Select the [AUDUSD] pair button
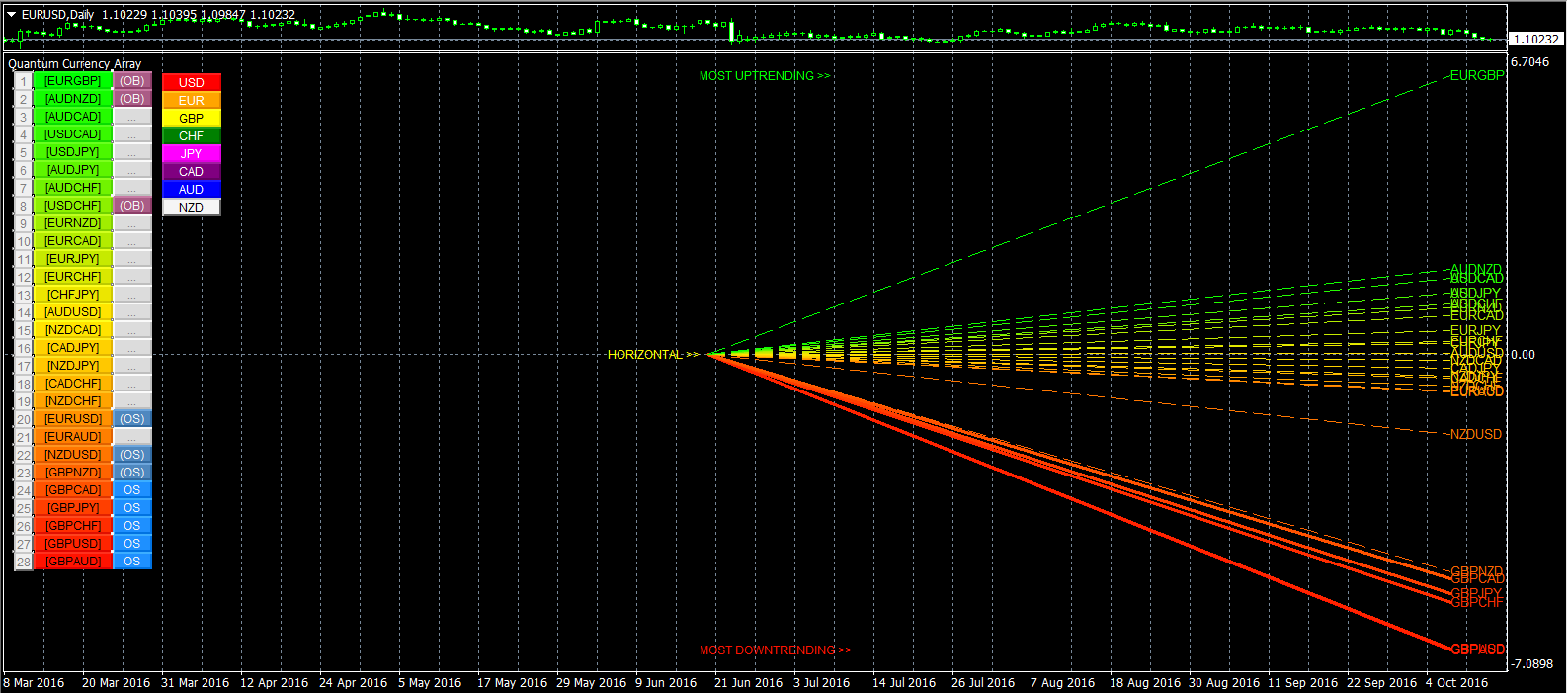 point(72,312)
